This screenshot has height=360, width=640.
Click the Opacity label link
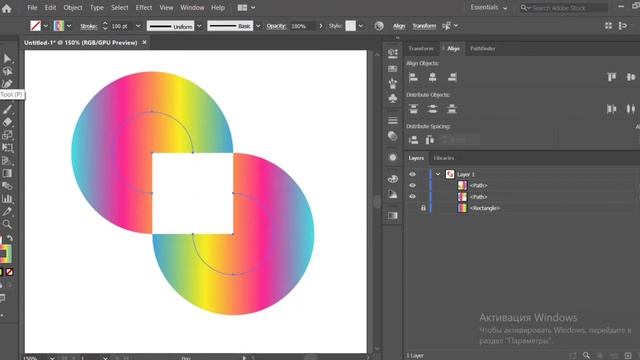(x=276, y=26)
